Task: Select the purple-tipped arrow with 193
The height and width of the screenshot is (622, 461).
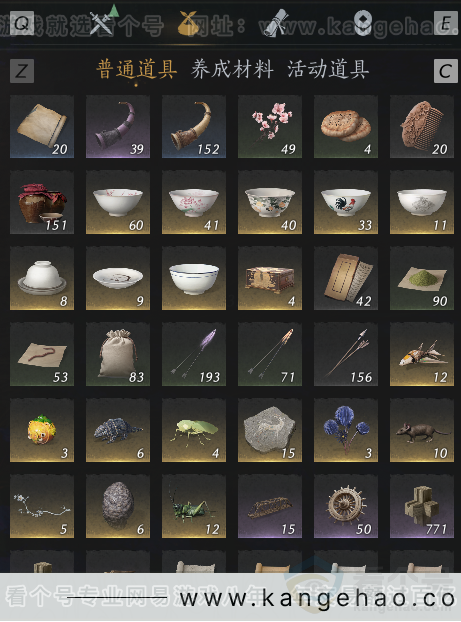Action: coord(194,354)
